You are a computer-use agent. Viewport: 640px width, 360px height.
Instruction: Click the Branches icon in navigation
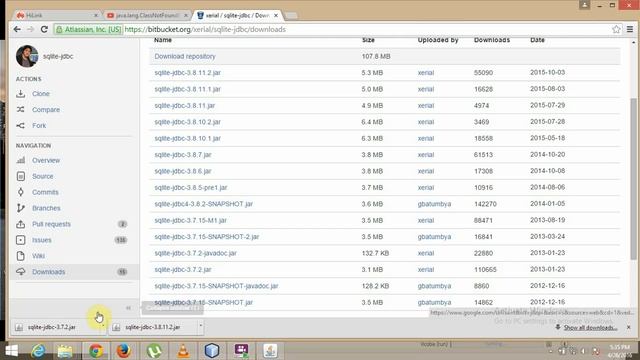pyautogui.click(x=20, y=208)
